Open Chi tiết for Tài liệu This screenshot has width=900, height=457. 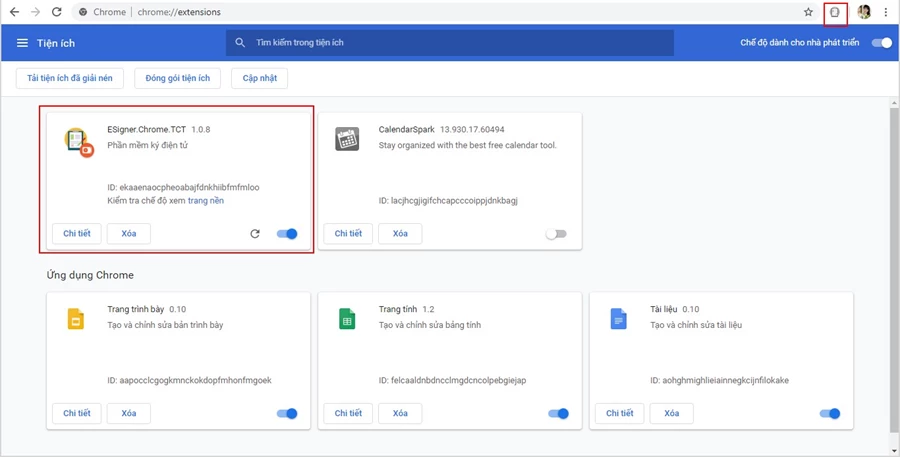620,413
